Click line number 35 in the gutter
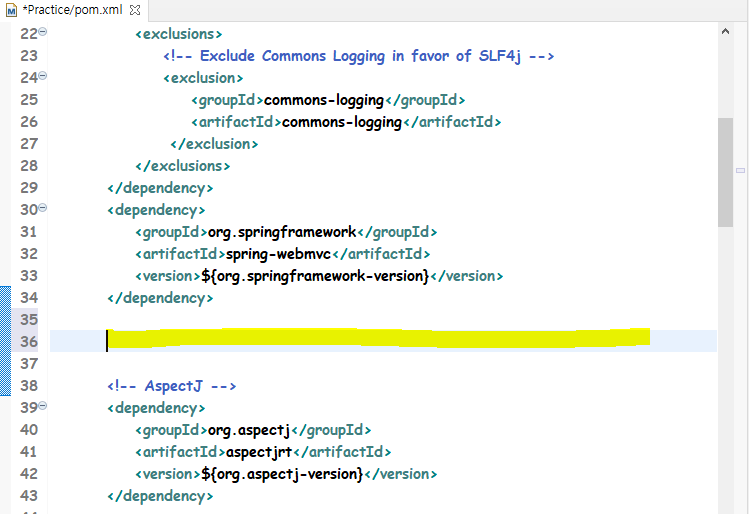749x514 pixels. coord(29,320)
